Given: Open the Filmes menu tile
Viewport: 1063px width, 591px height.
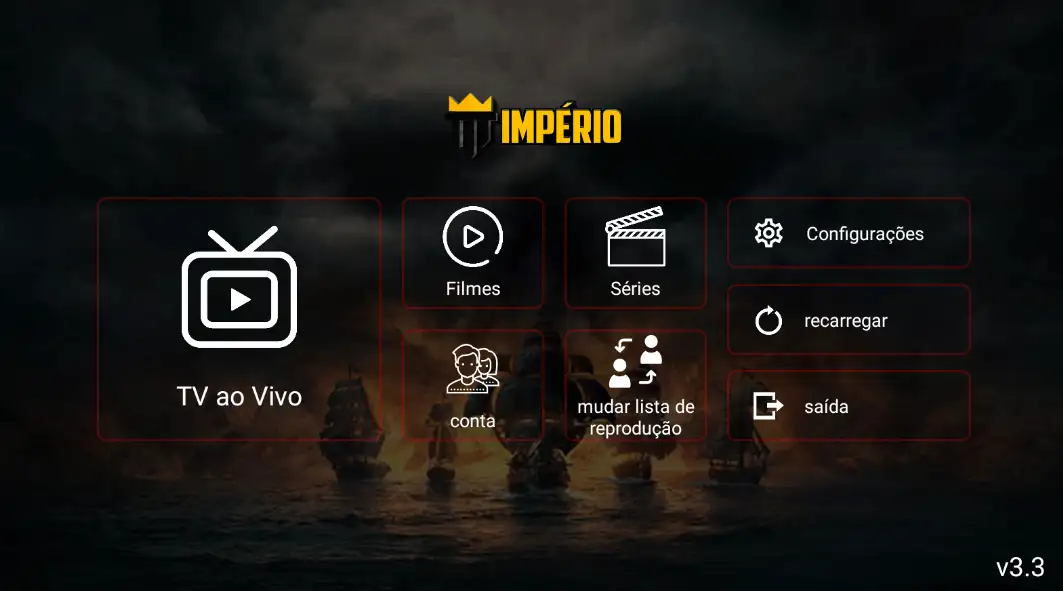Looking at the screenshot, I should tap(473, 253).
